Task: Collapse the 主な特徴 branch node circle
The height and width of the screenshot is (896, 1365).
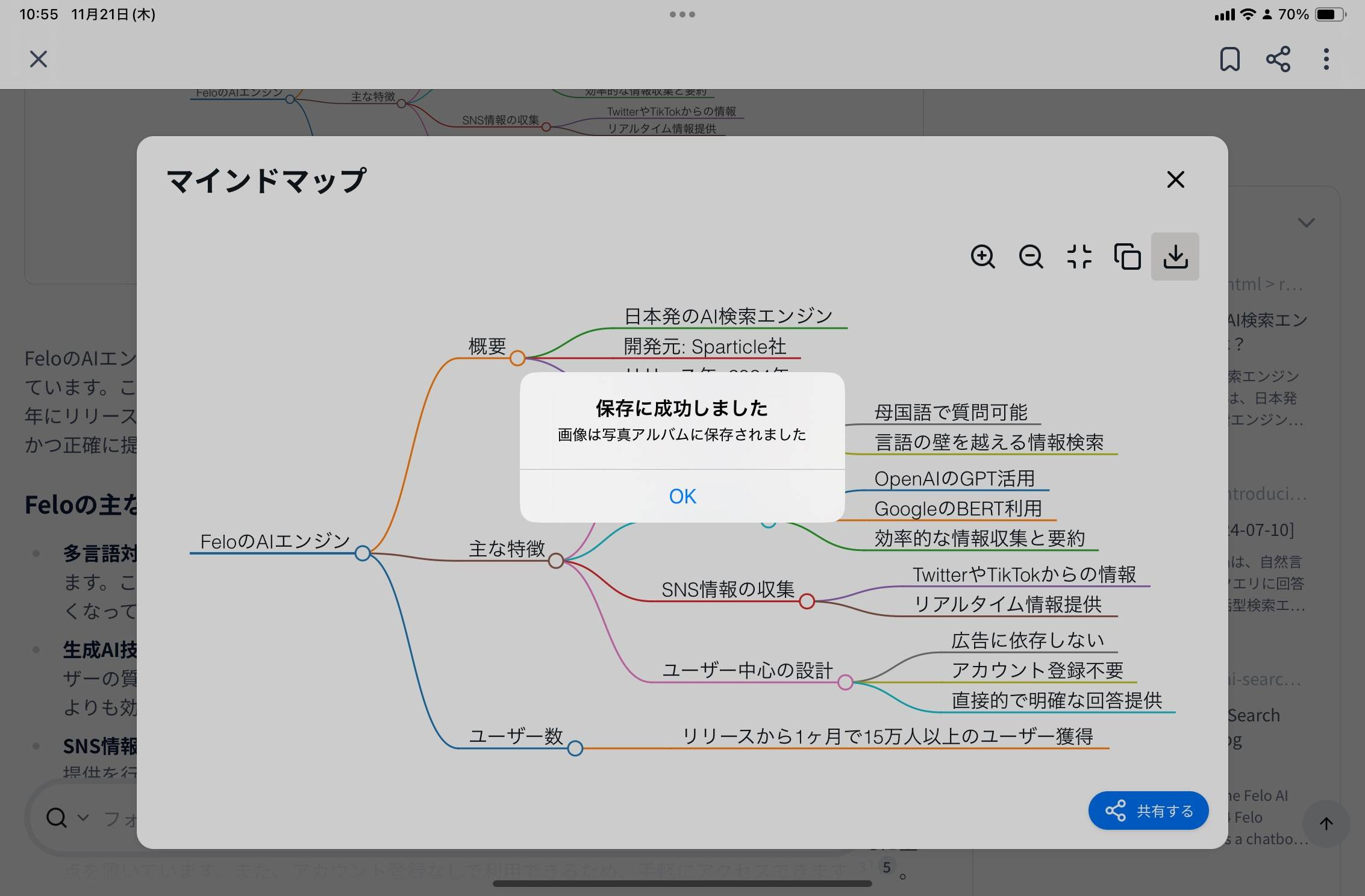Action: click(x=555, y=561)
